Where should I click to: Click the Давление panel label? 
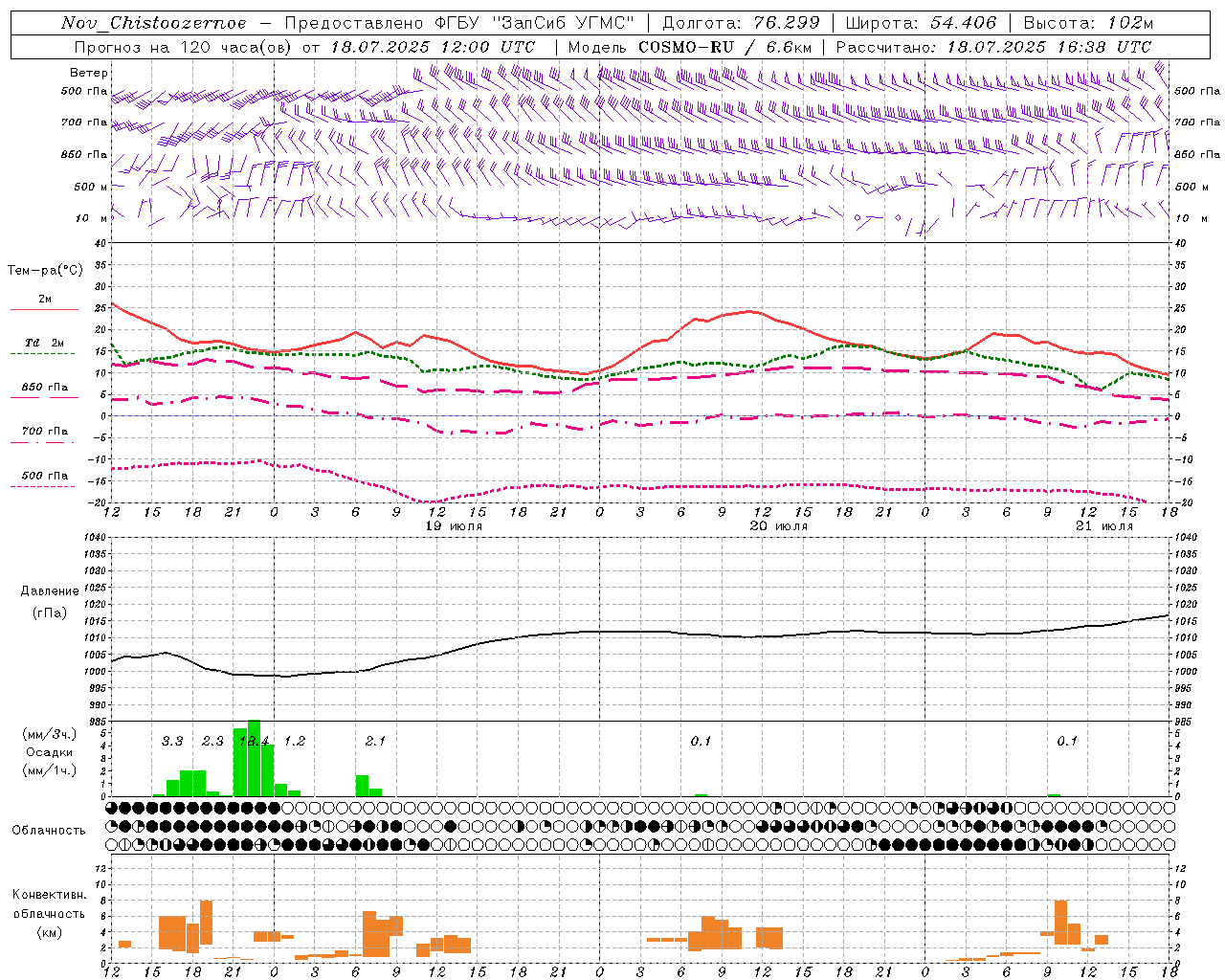pos(50,591)
